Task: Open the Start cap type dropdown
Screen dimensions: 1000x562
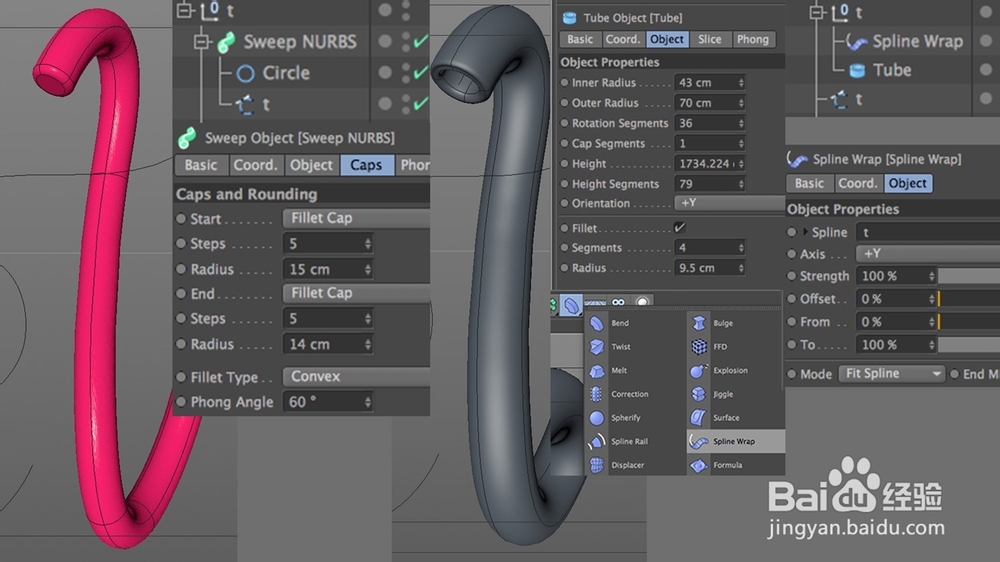Action: tap(357, 218)
